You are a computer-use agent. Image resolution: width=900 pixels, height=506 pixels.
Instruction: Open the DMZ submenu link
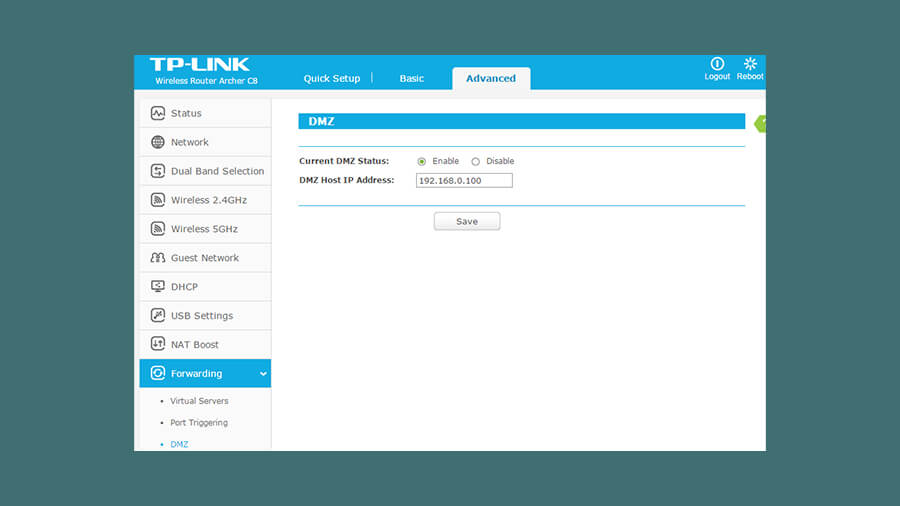click(x=179, y=444)
